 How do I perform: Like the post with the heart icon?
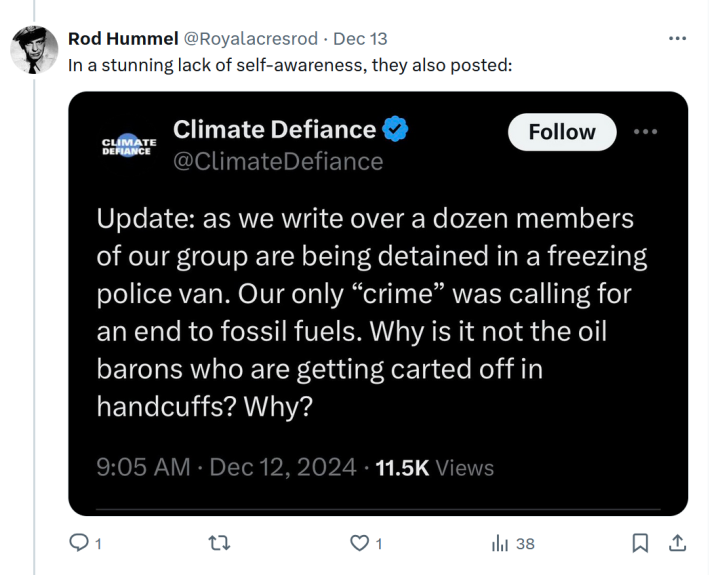click(359, 544)
